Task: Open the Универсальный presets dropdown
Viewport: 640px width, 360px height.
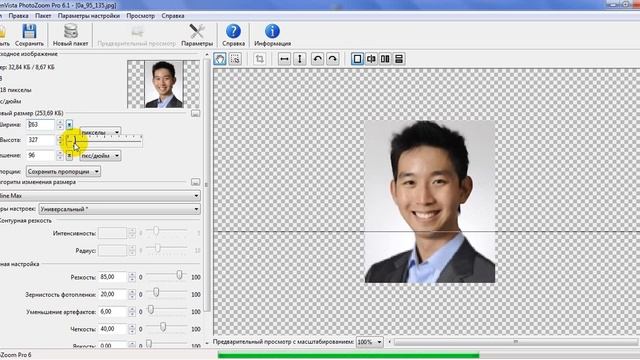Action: pyautogui.click(x=119, y=209)
